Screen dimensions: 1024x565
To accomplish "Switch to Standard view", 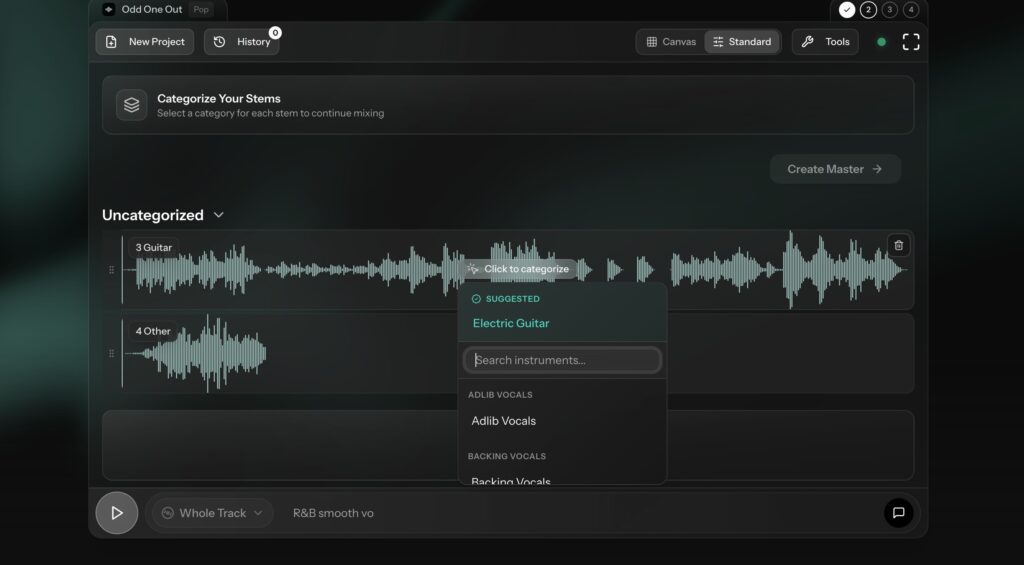I will pyautogui.click(x=742, y=42).
